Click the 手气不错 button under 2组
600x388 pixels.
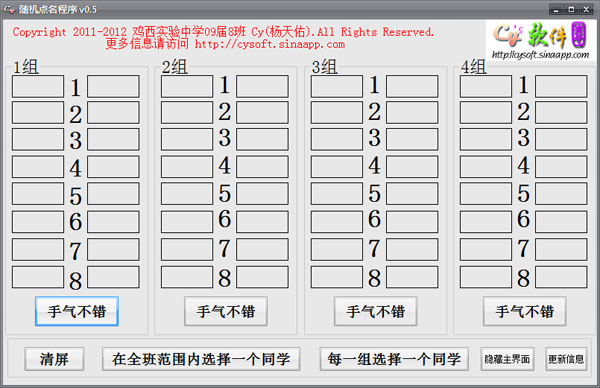coord(226,311)
